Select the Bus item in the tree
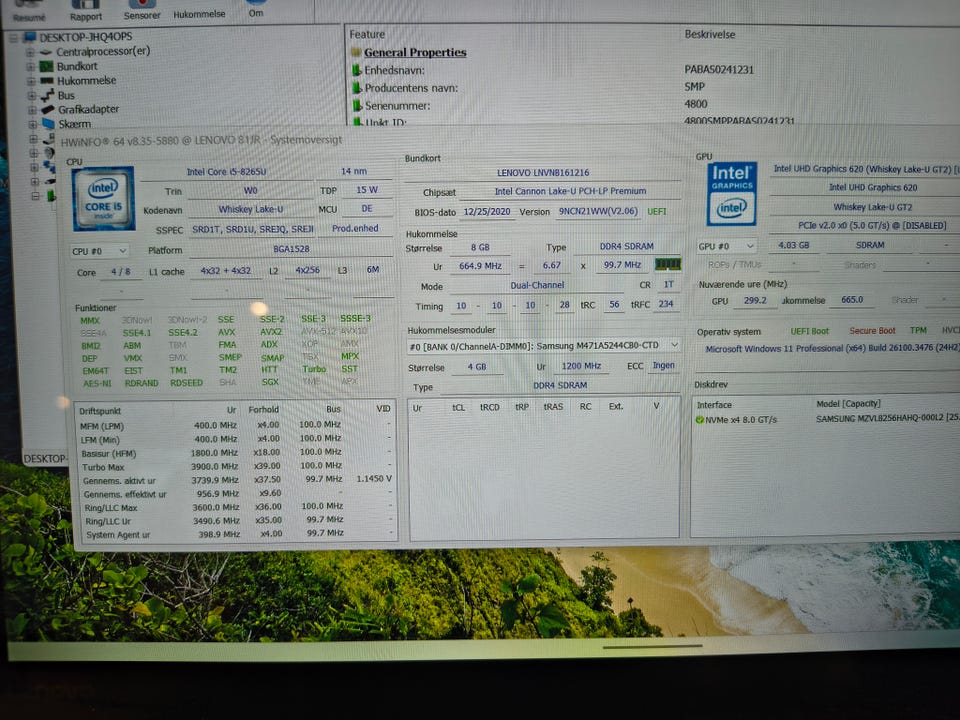The image size is (960, 720). [65, 95]
